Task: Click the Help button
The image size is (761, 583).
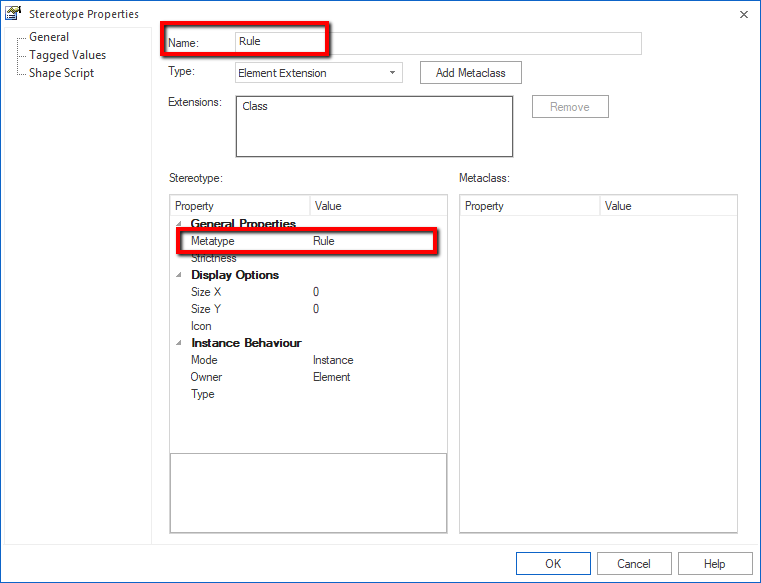Action: pos(714,564)
